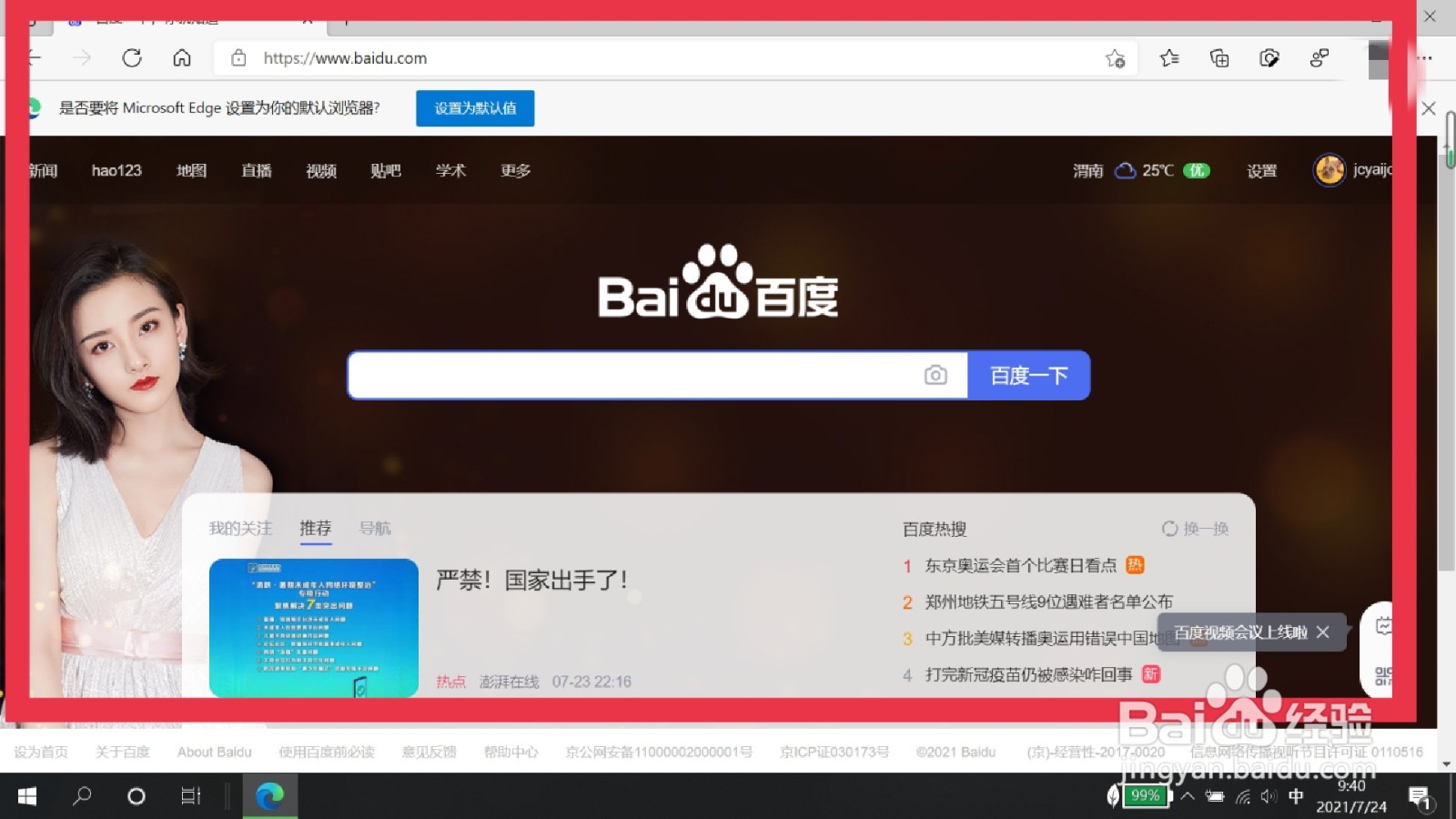Image resolution: width=1456 pixels, height=819 pixels.
Task: Start a Web Capture
Action: click(x=1270, y=57)
